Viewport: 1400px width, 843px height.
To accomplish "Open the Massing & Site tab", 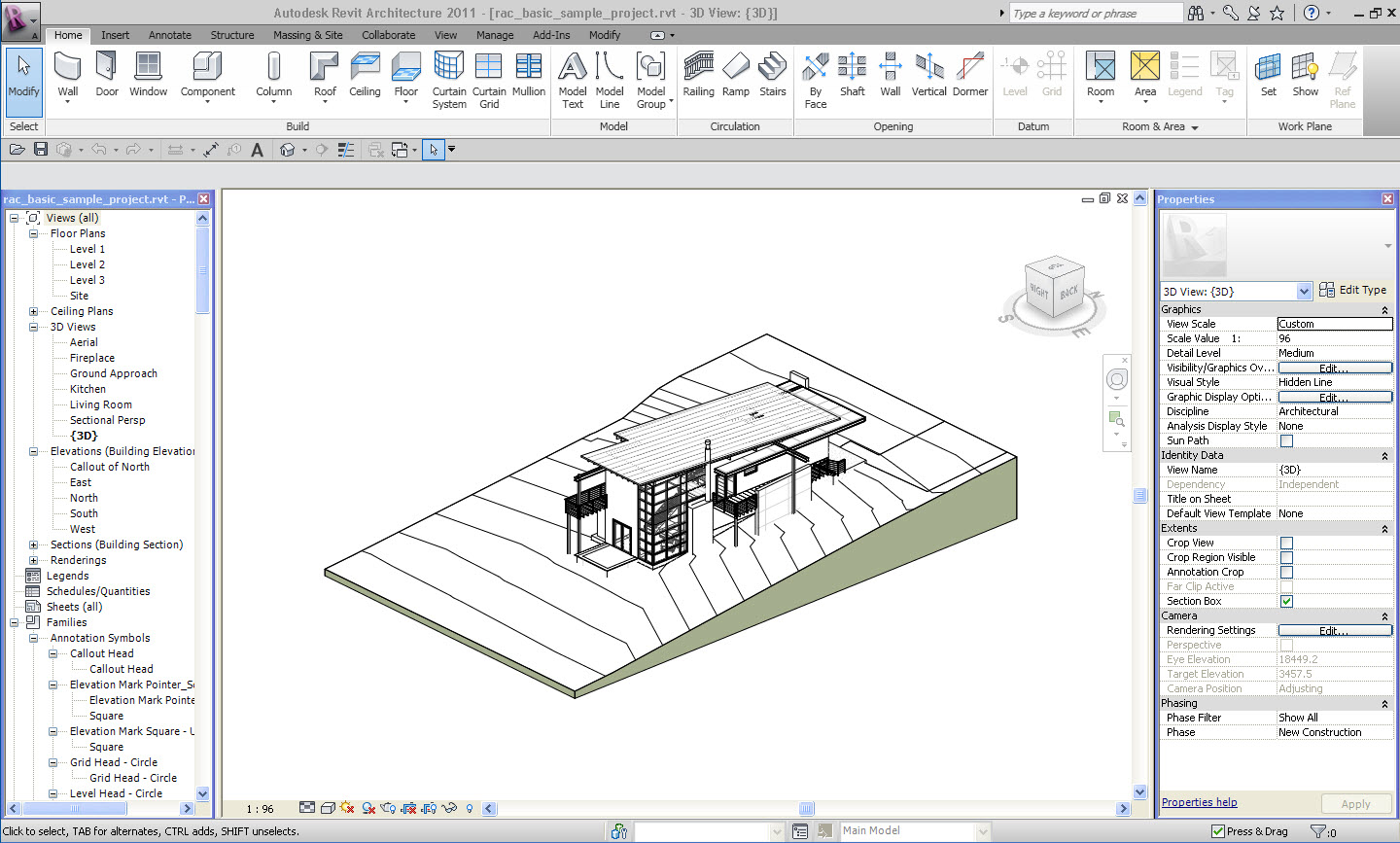I will (x=307, y=34).
